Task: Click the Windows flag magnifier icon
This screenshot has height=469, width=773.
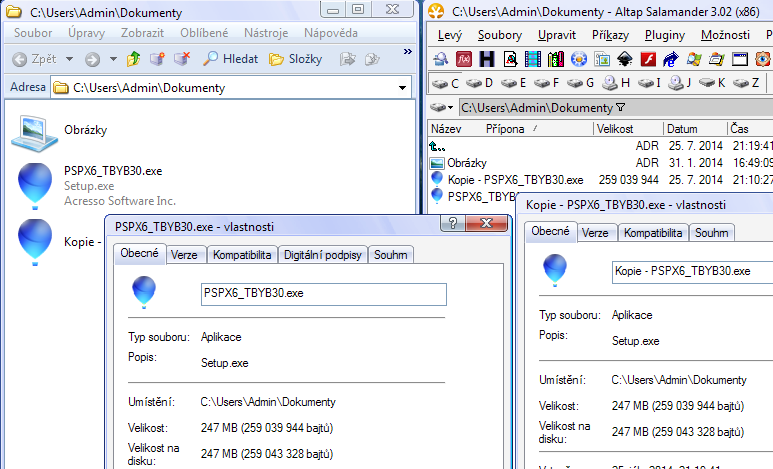Action: coord(694,60)
